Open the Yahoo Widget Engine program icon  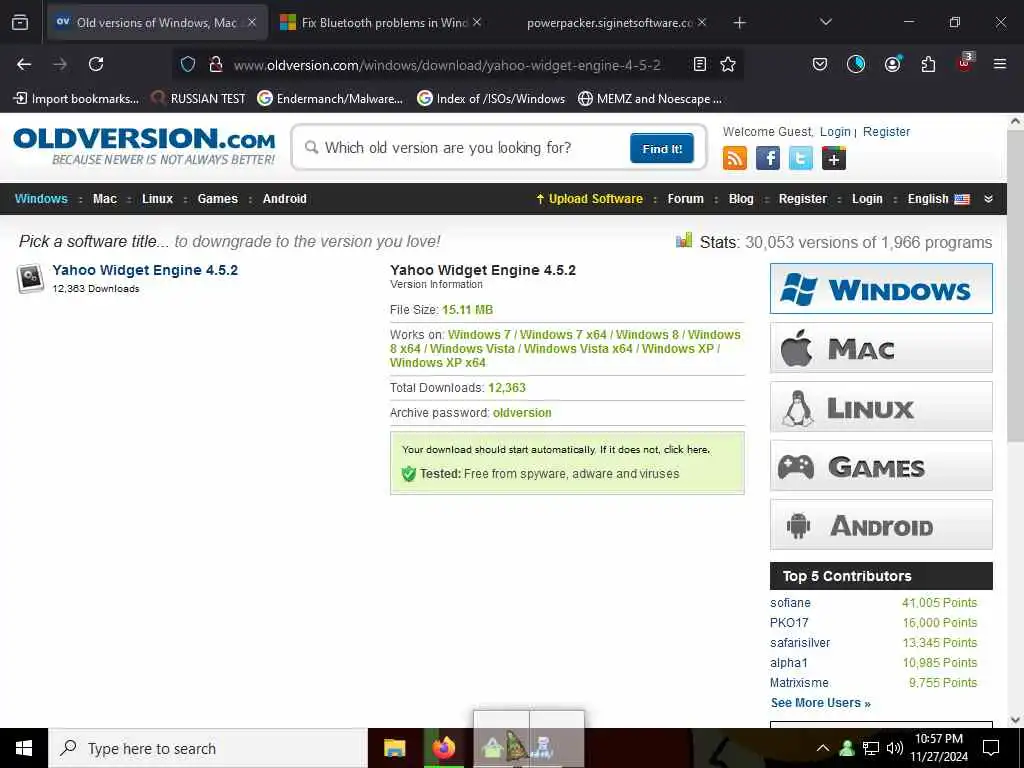click(30, 278)
